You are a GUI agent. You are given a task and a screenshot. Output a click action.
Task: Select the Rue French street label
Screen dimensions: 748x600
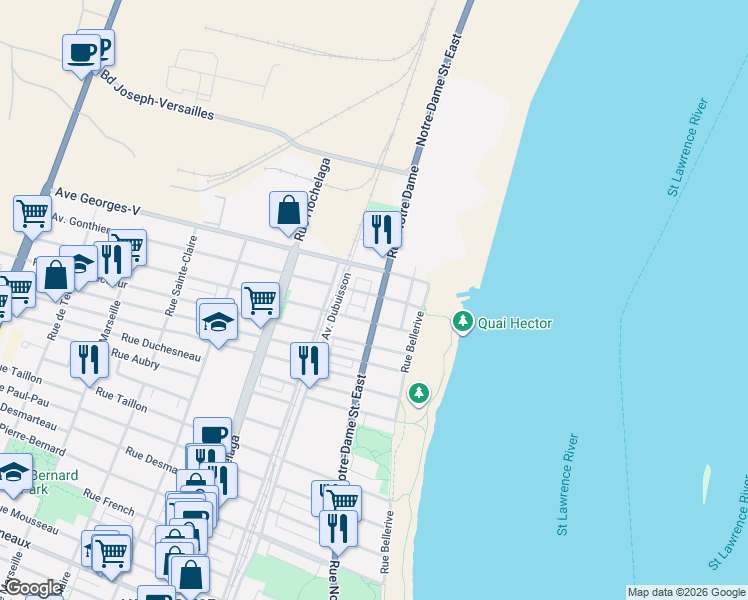pos(109,502)
